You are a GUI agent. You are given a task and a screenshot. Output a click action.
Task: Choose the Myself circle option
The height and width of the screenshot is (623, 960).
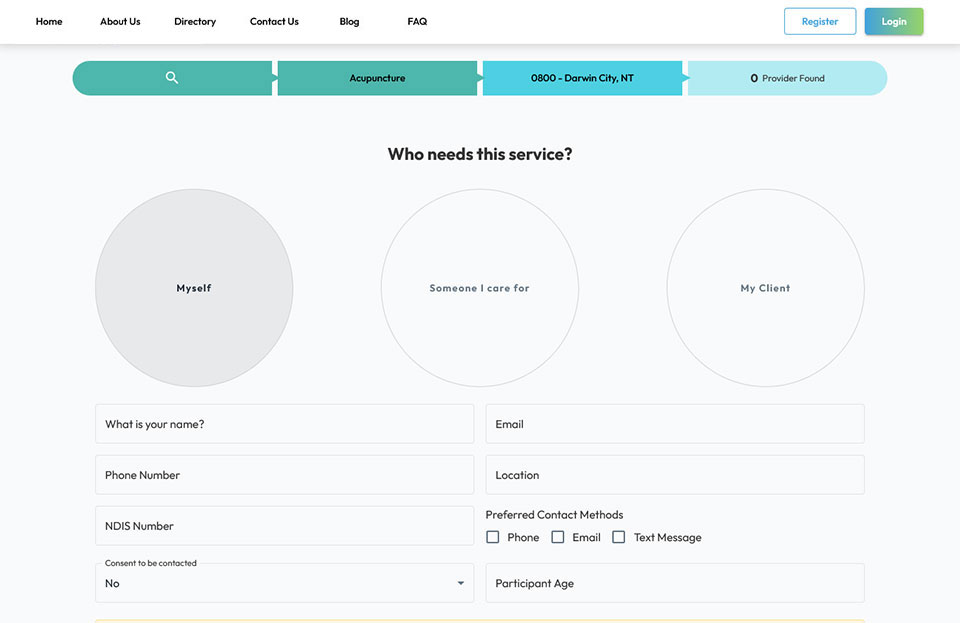194,288
